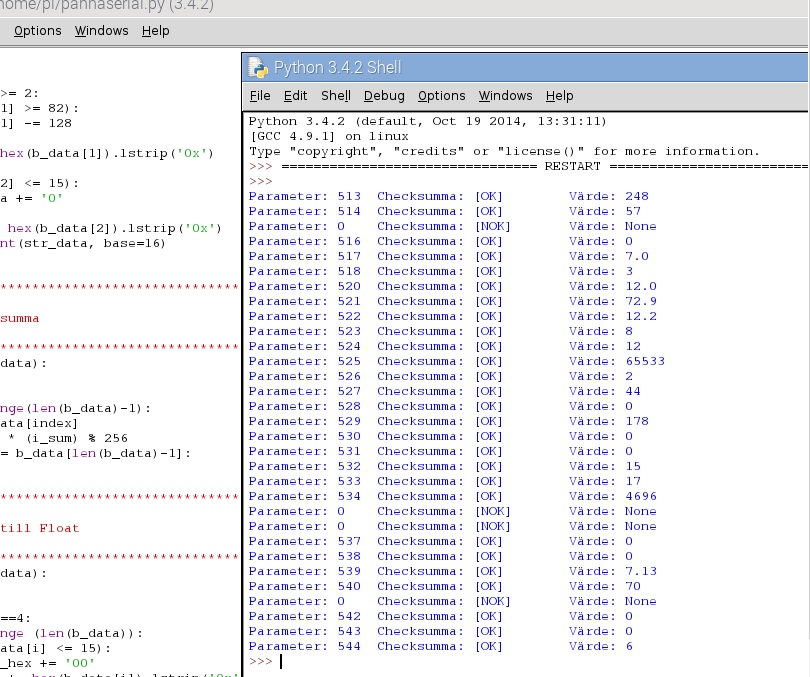Viewport: 810px width, 677px height.
Task: Open the Shell menu
Action: (336, 96)
